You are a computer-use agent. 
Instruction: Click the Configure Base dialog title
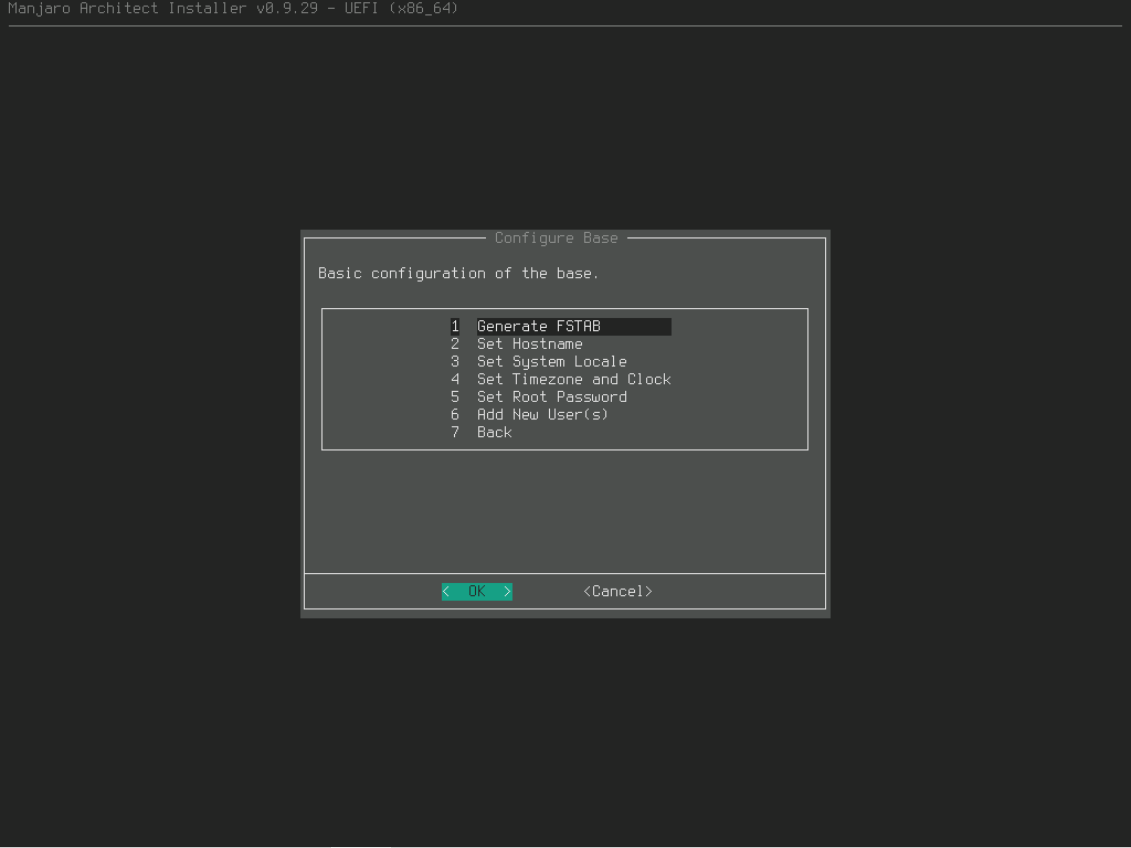click(x=556, y=238)
